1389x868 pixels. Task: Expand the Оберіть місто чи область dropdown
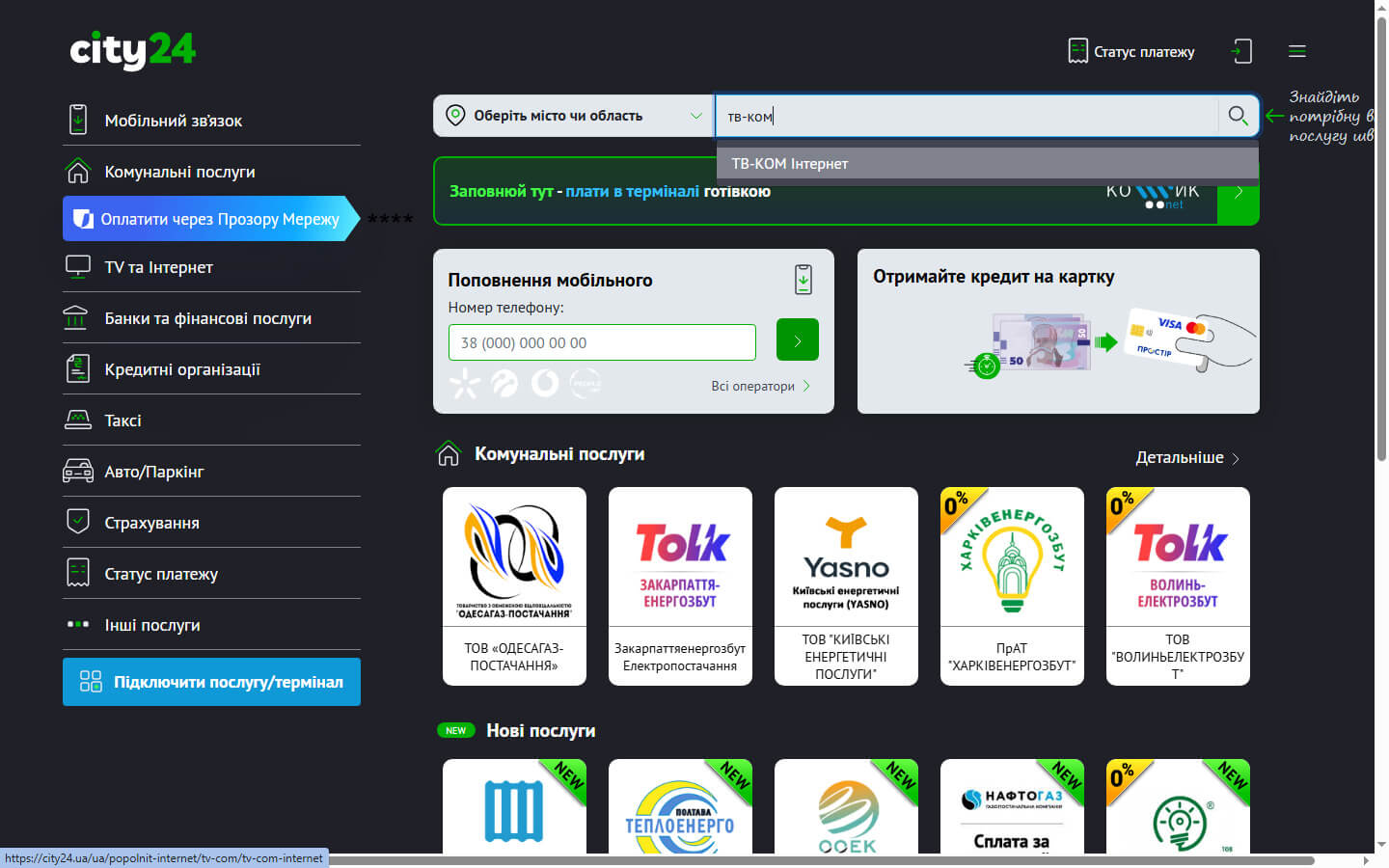point(574,116)
